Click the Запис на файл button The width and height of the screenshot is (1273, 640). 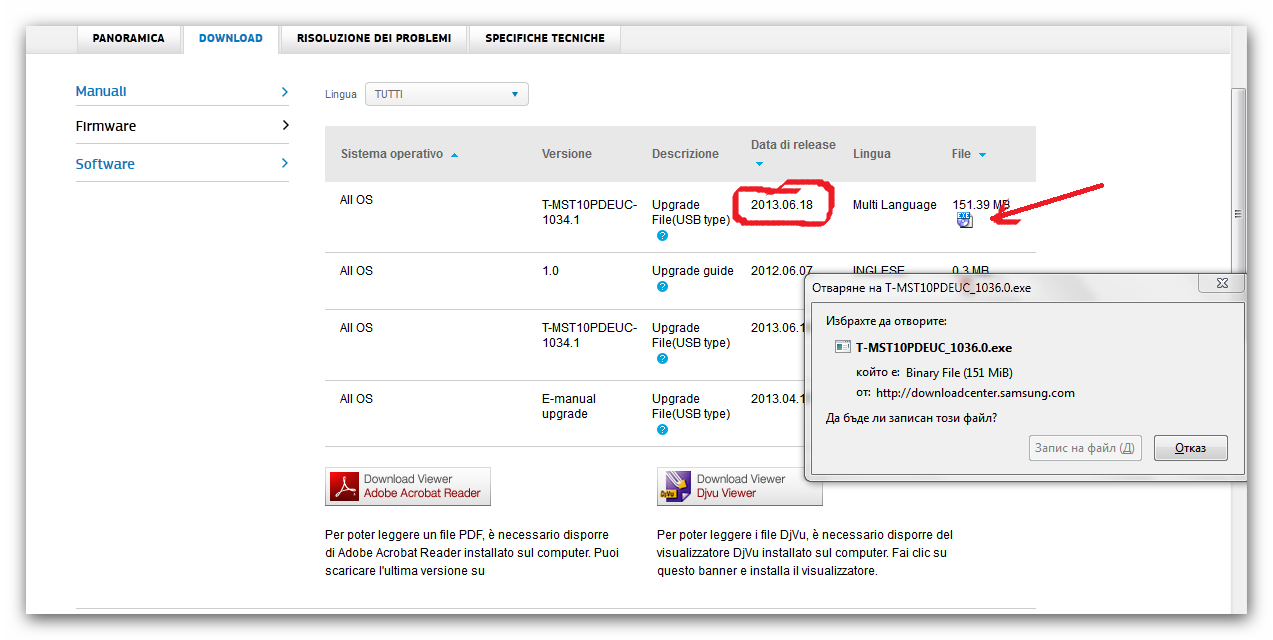[1085, 448]
